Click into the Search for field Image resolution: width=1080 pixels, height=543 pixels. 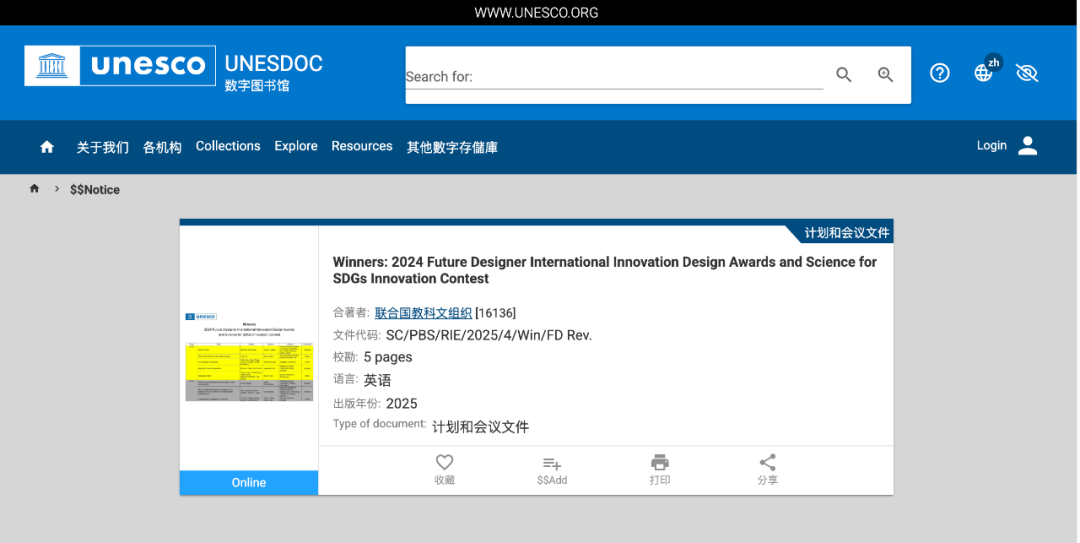click(x=613, y=77)
